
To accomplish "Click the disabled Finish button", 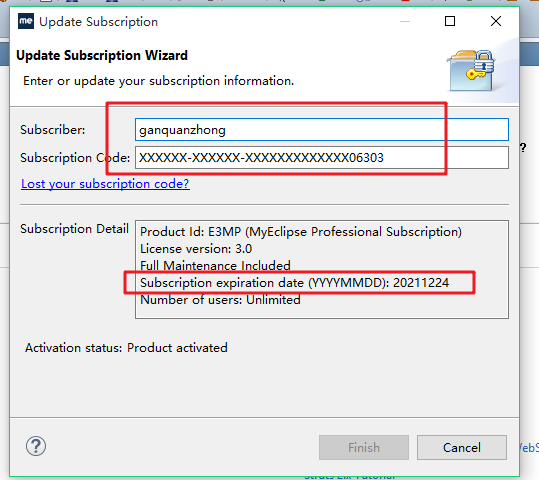I will (x=364, y=448).
